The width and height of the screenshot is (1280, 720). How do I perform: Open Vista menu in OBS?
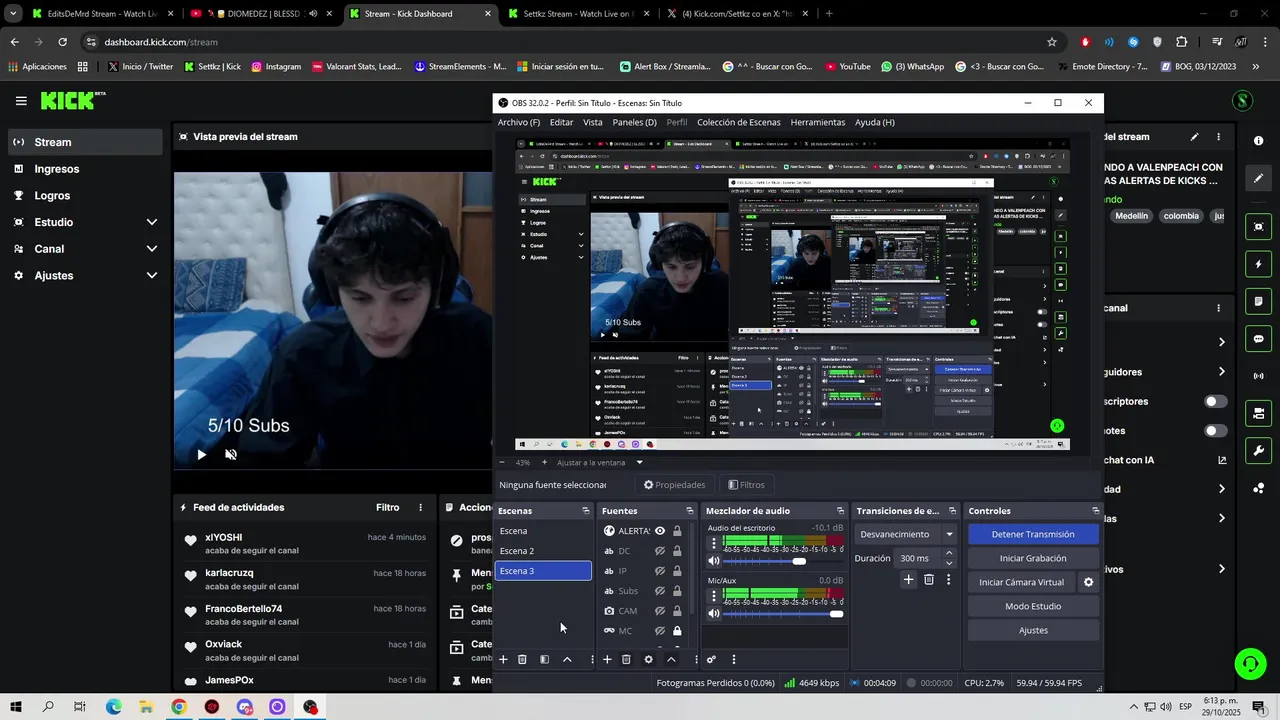point(593,122)
